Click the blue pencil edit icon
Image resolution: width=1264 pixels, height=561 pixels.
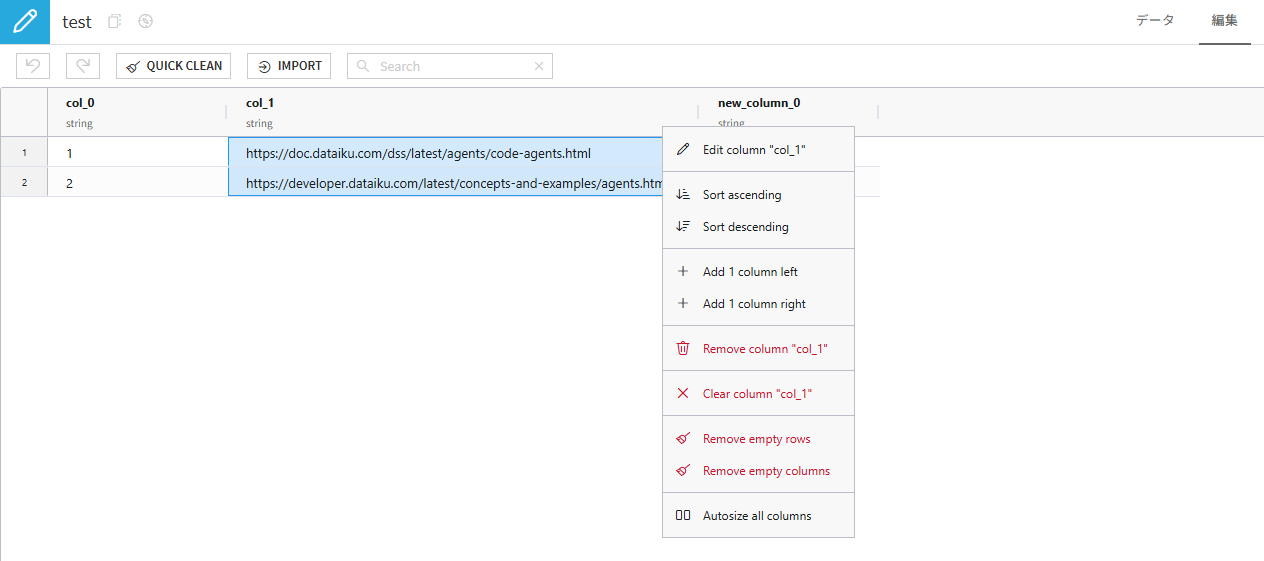pyautogui.click(x=24, y=22)
